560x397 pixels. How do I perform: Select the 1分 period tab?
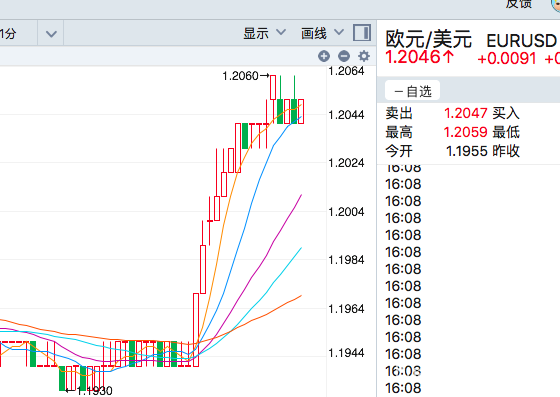tap(8, 34)
